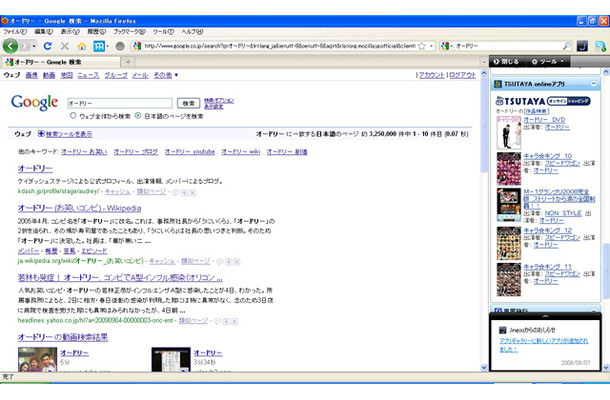Viewport: 610px width, 400px height.
Task: Click the black 'J' toolbar icon
Action: point(582,46)
